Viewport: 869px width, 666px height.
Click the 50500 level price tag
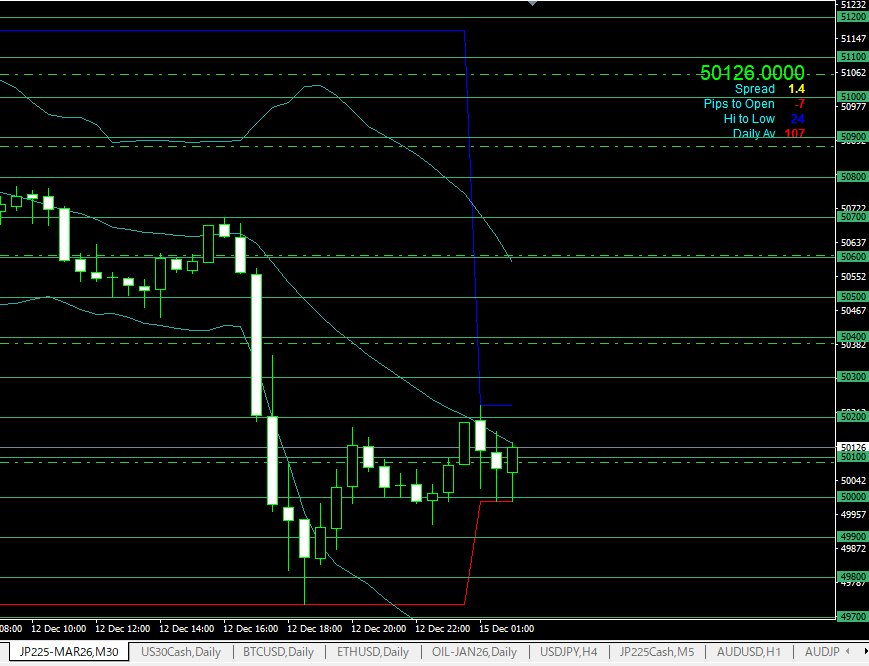tap(853, 297)
